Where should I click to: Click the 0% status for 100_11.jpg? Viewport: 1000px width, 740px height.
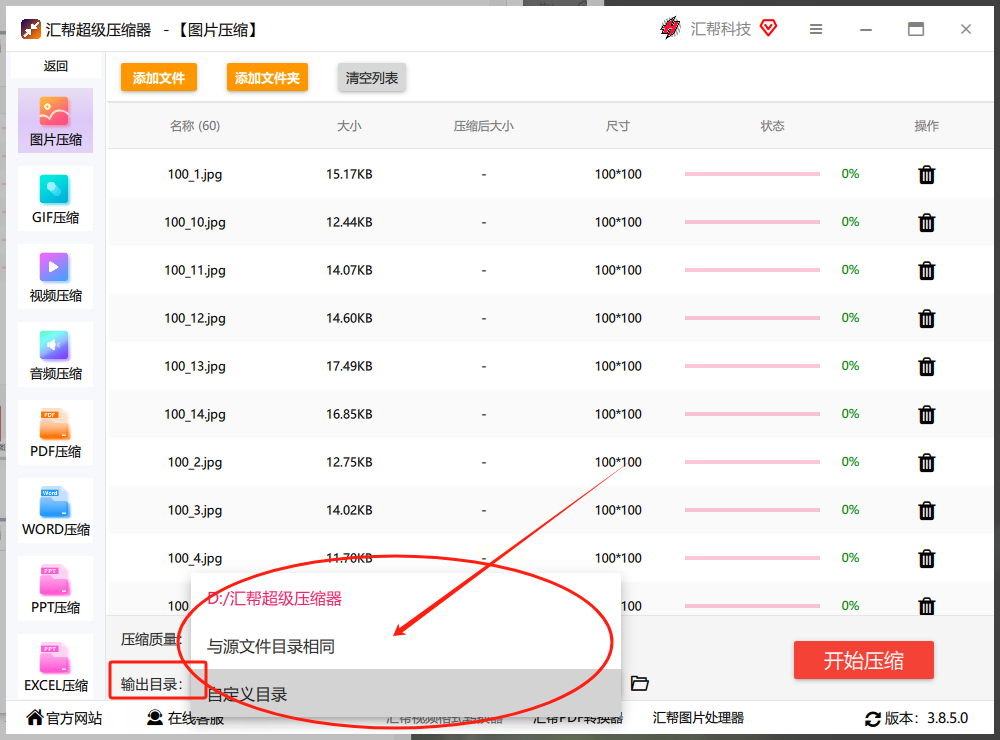click(850, 270)
